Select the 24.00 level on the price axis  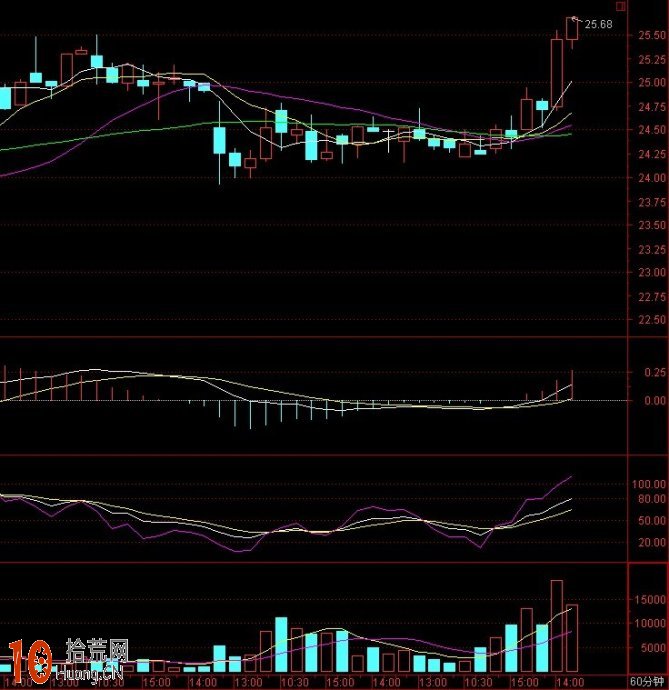[x=651, y=178]
